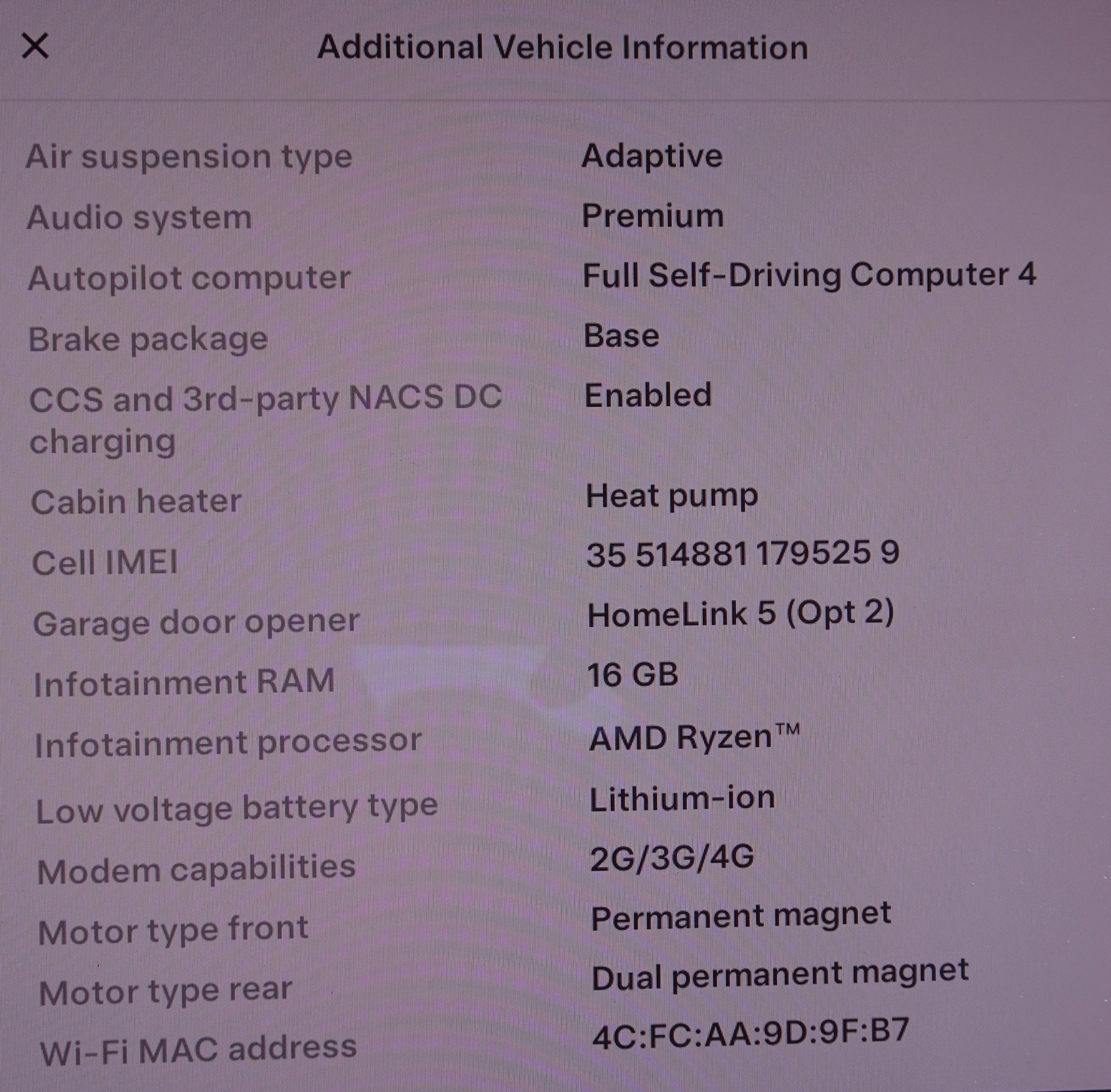Tap Full Self-Driving Computer 4 text
The image size is (1111, 1092).
[x=809, y=275]
